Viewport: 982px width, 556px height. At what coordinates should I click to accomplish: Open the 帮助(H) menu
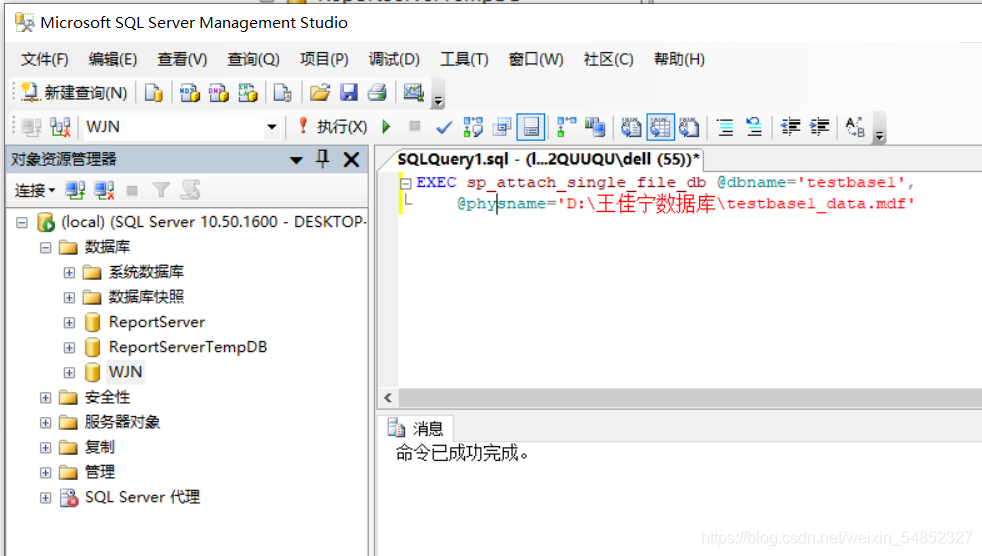tap(680, 59)
